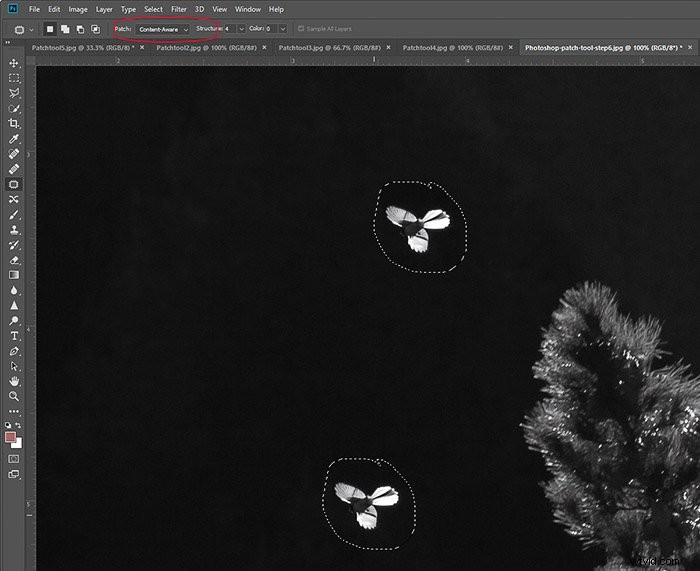This screenshot has height=571, width=700.
Task: Select the Pen tool
Action: pos(14,351)
